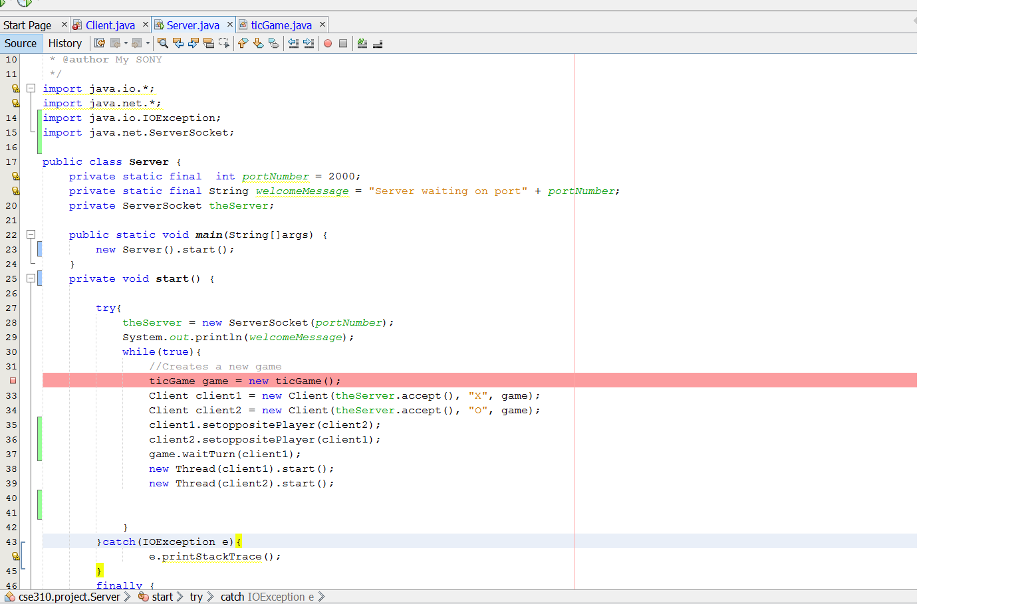
Task: Click the History view button
Action: click(65, 42)
